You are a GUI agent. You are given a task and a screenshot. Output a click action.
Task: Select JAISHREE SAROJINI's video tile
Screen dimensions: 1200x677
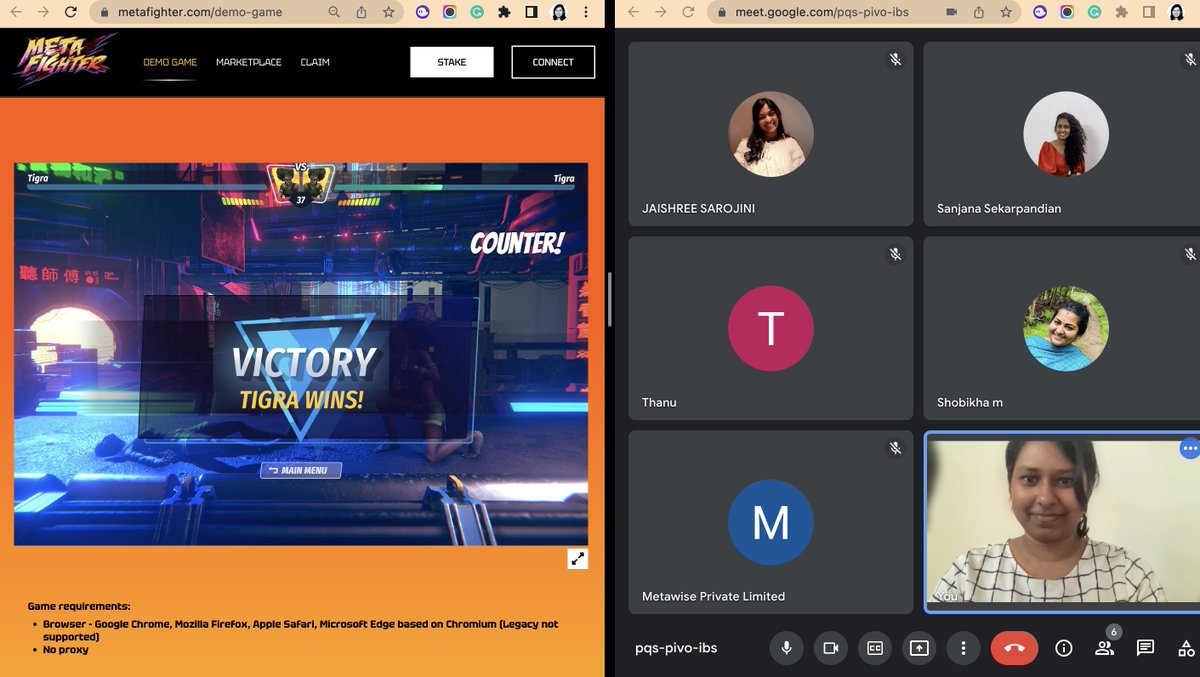coord(770,134)
